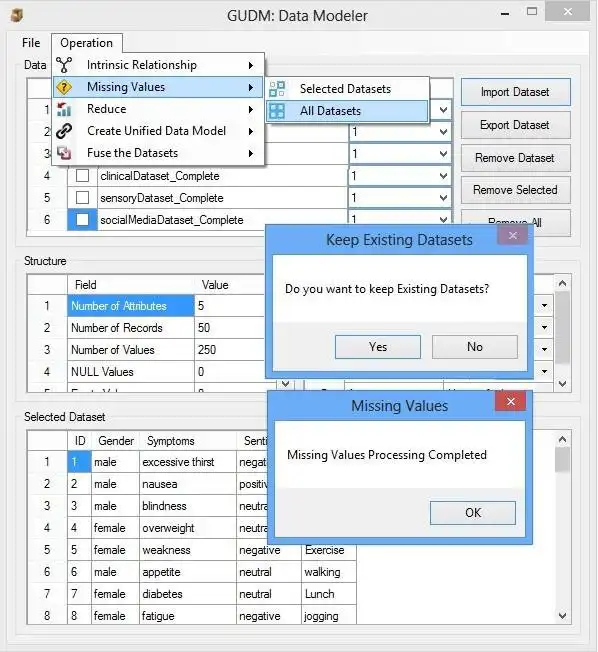The height and width of the screenshot is (652, 598).
Task: Tick the sensoryDataset_Complete checkbox
Action: 82,198
